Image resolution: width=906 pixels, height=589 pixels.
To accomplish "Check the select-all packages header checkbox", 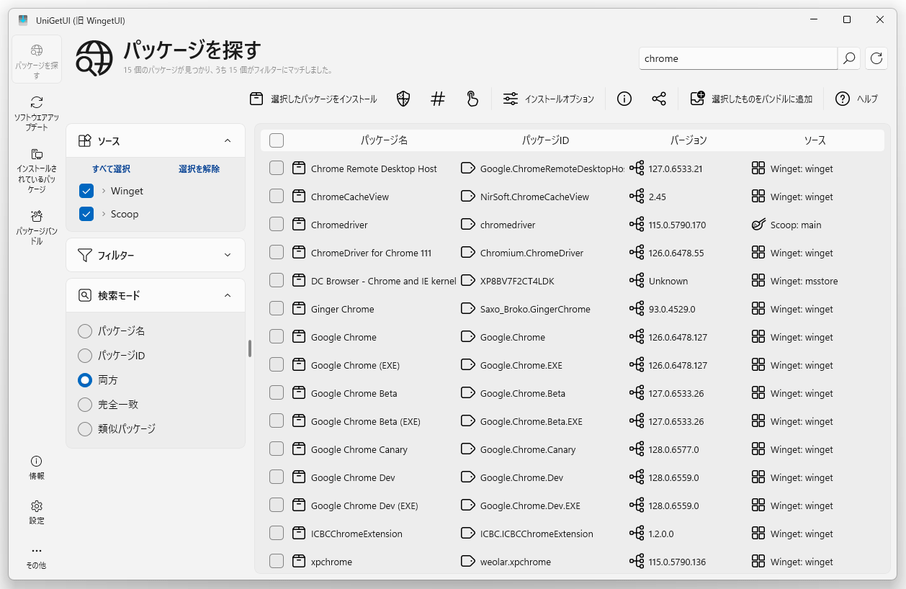I will [276, 140].
